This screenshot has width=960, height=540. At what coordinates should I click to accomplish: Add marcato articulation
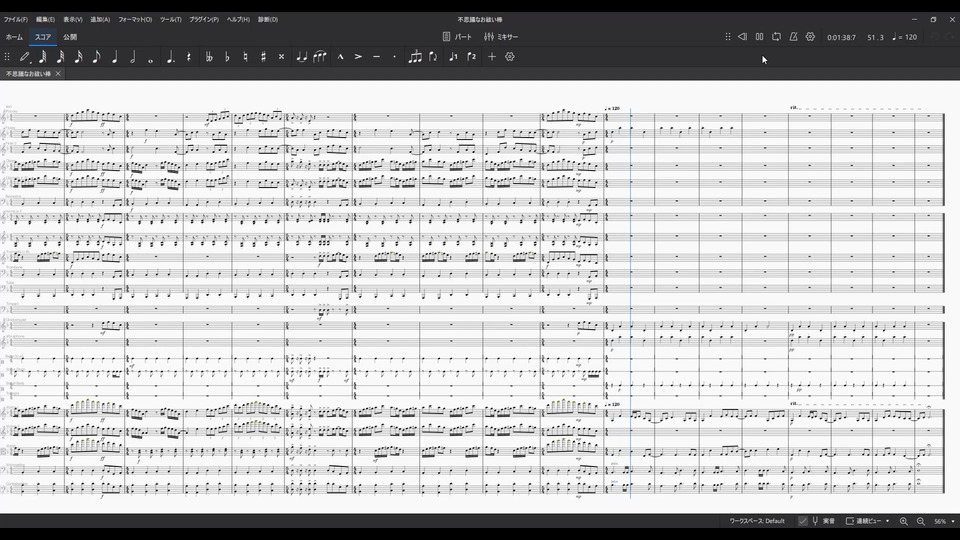340,57
